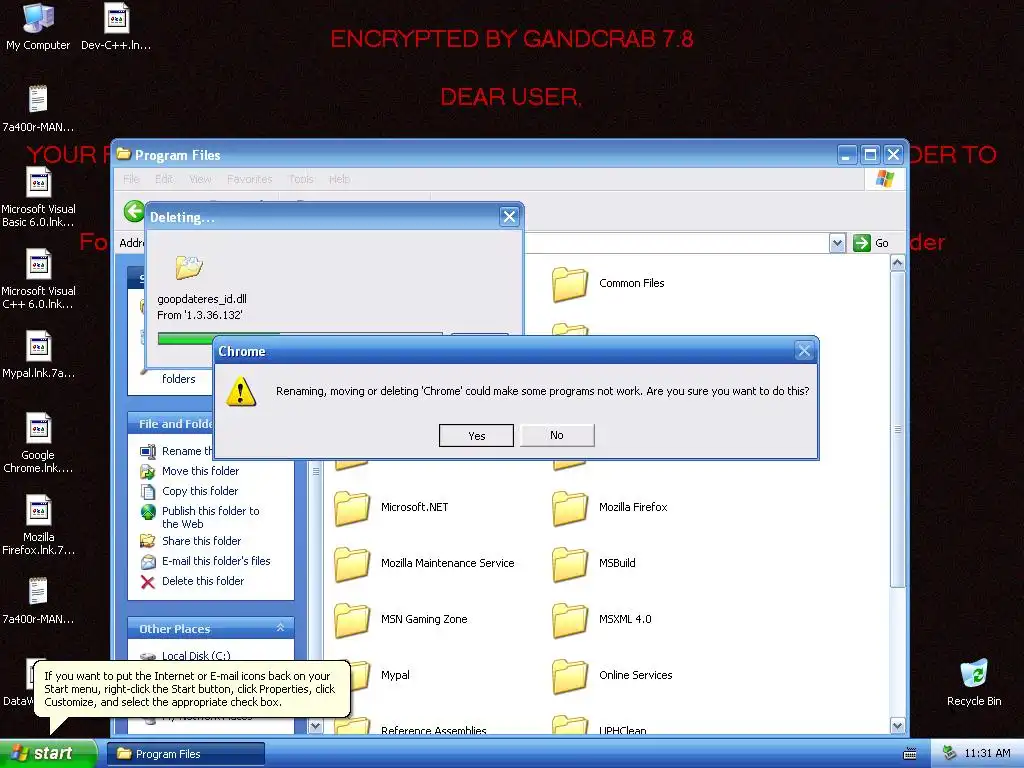This screenshot has width=1024, height=768.
Task: Click the green Back arrow button
Action: 134,211
